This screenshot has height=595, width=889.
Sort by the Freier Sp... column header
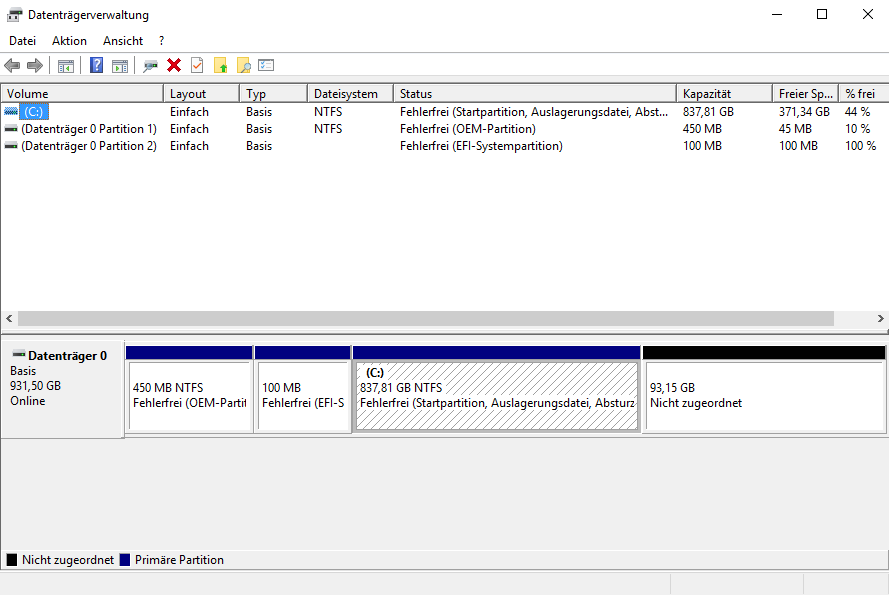[806, 94]
